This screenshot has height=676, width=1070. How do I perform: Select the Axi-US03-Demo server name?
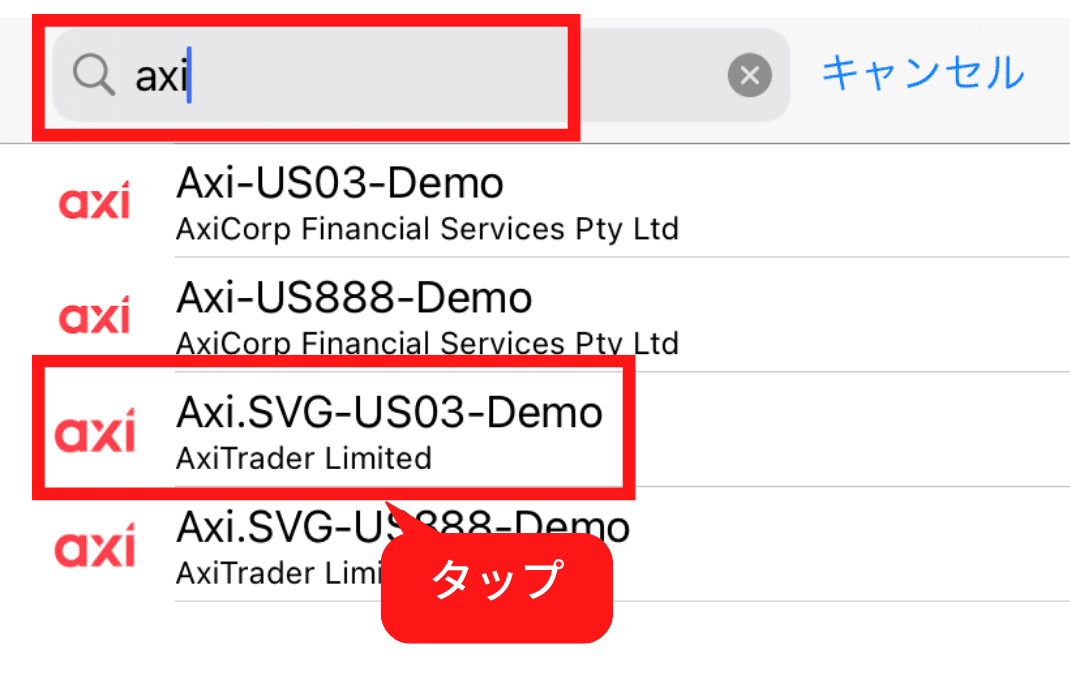340,183
